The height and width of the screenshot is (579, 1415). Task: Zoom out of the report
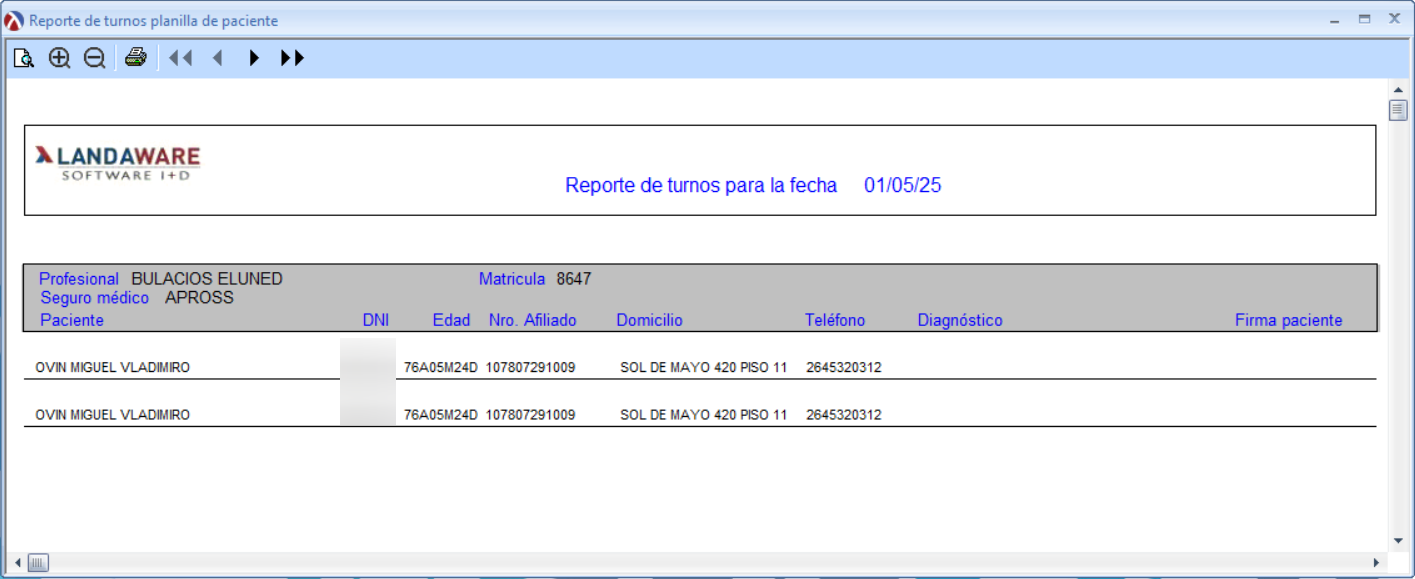pyautogui.click(x=94, y=58)
